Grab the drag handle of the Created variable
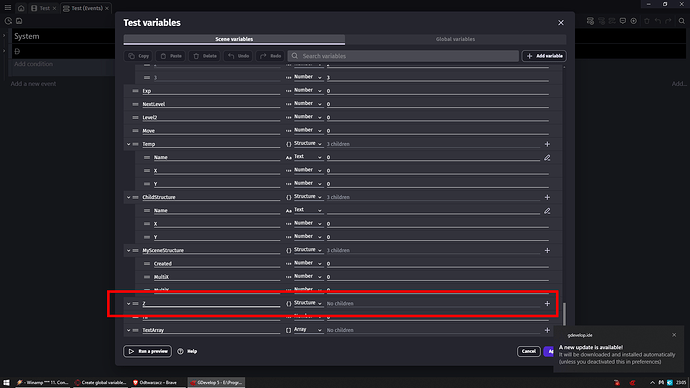690x388 pixels. [147, 264]
